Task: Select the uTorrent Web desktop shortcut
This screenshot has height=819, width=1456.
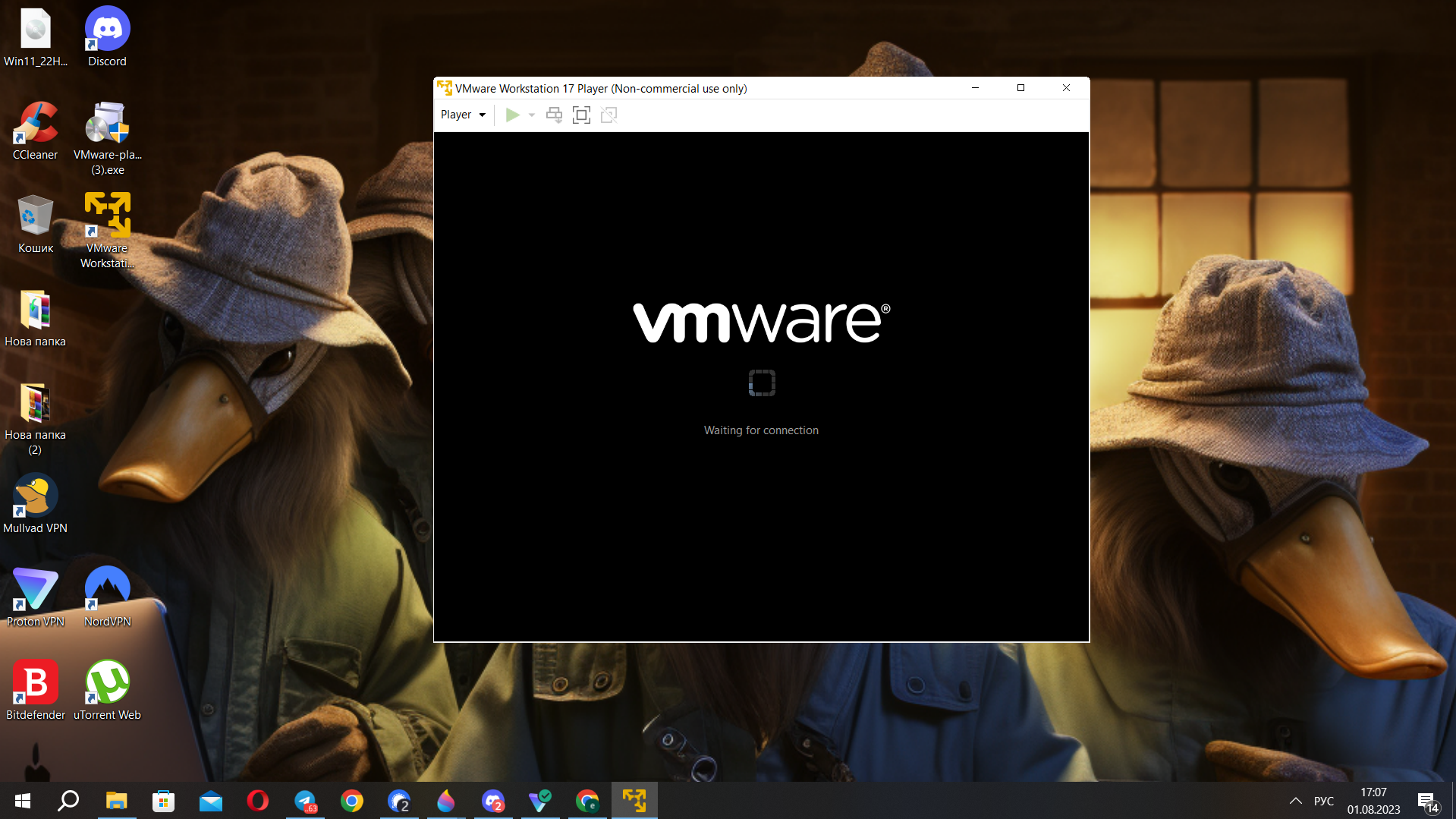Action: [x=107, y=691]
